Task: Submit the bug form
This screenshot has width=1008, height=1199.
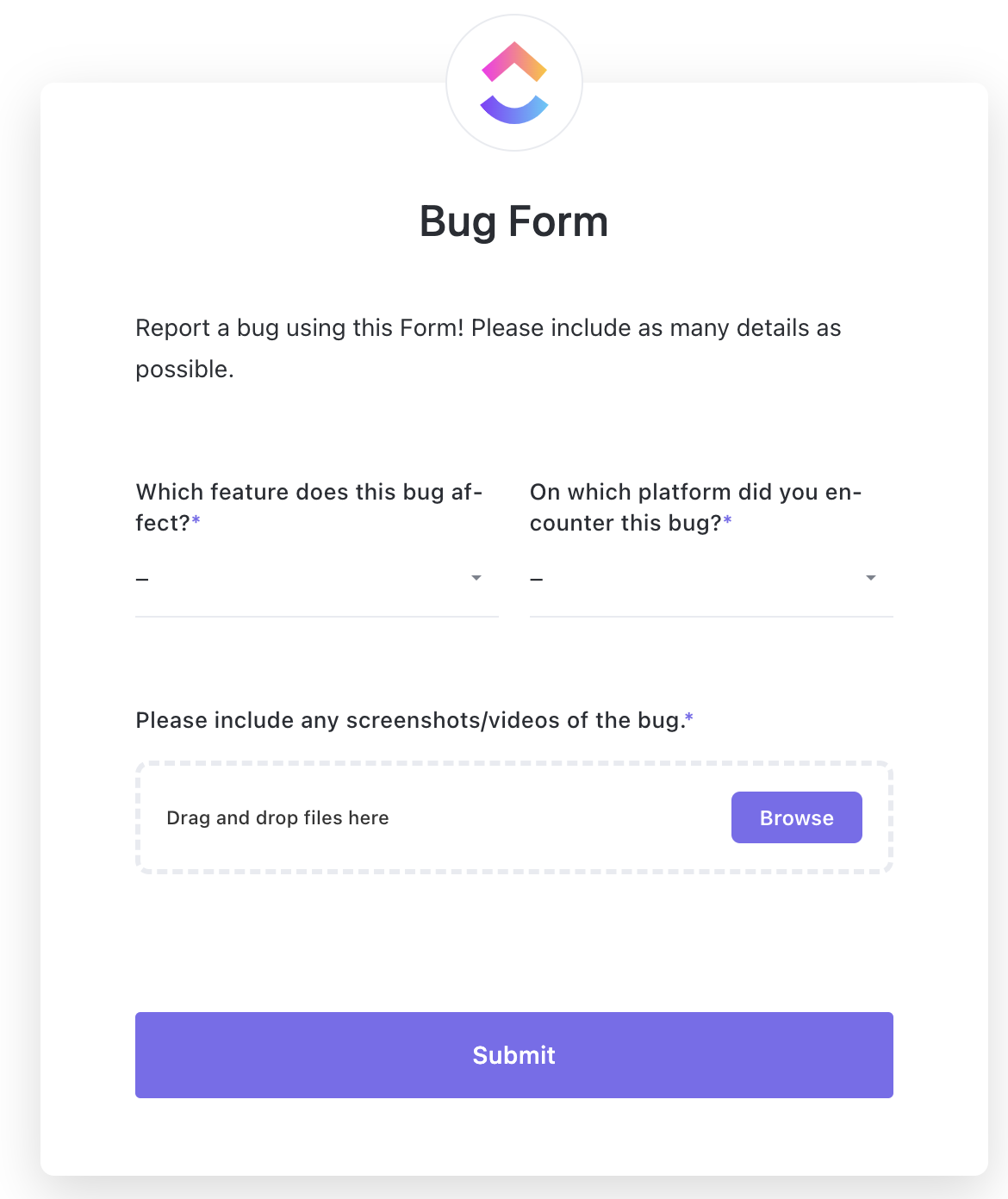Action: [514, 1055]
